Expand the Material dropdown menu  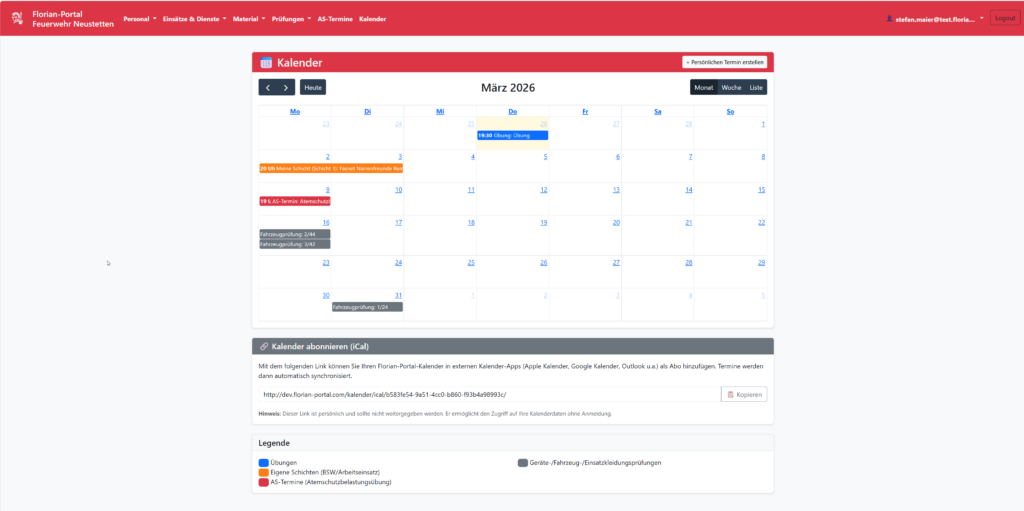point(249,19)
